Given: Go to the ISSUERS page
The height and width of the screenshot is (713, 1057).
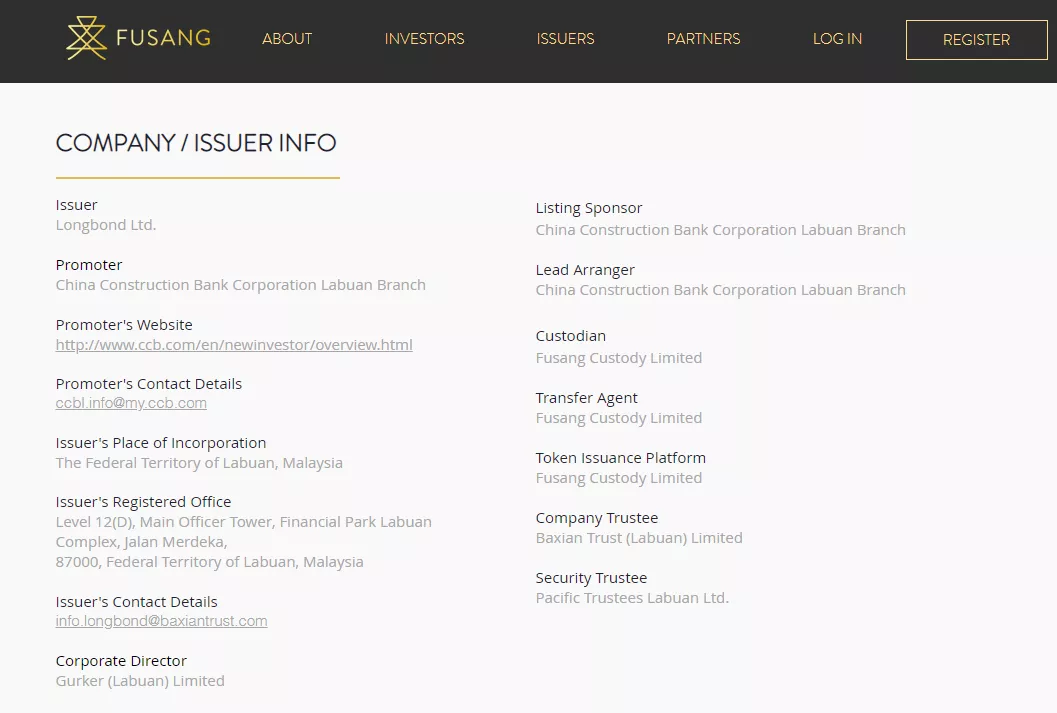Looking at the screenshot, I should click(565, 39).
